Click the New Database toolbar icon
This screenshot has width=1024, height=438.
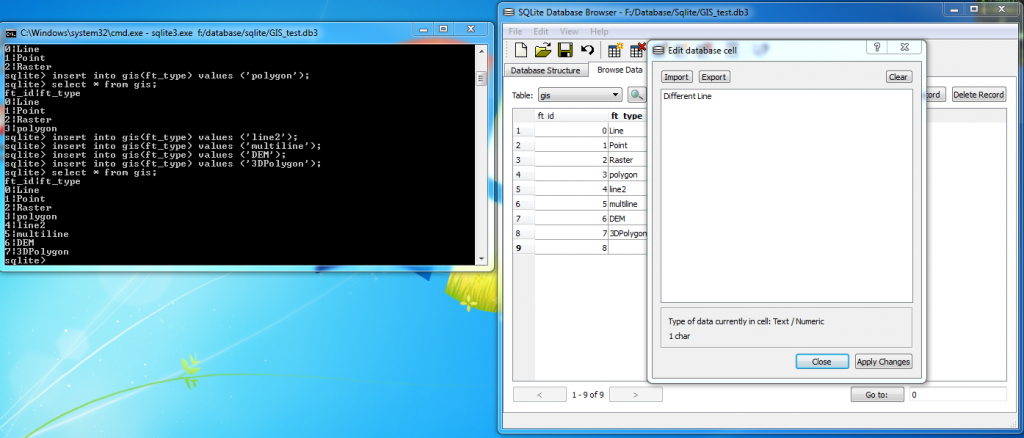click(520, 50)
